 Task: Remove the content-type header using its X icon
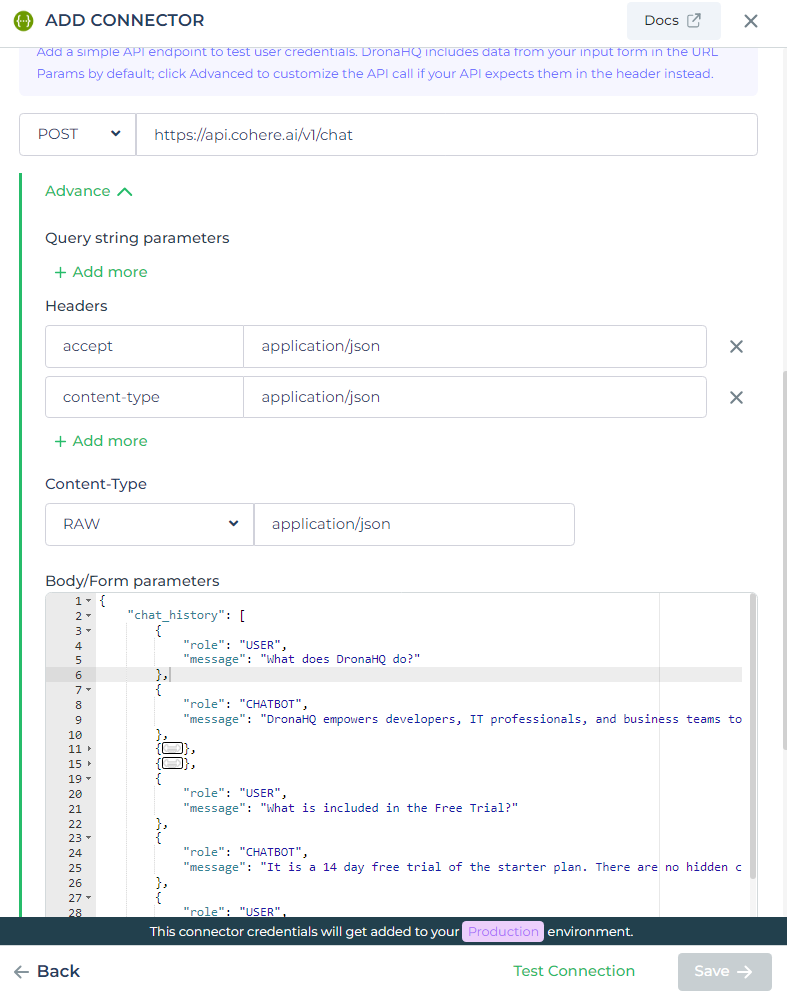click(736, 397)
